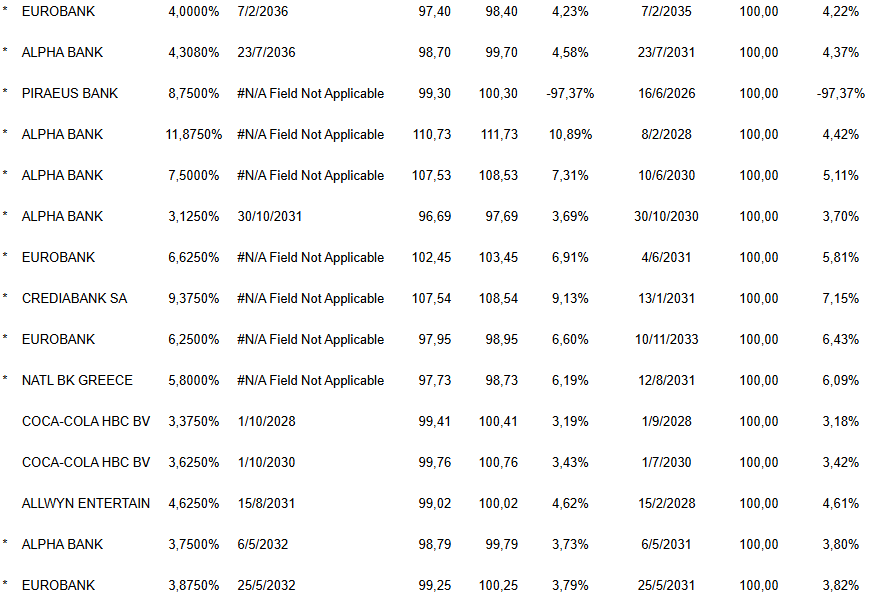The image size is (895, 612).
Task: Select NATL BK GREECE row label
Action: 77,380
